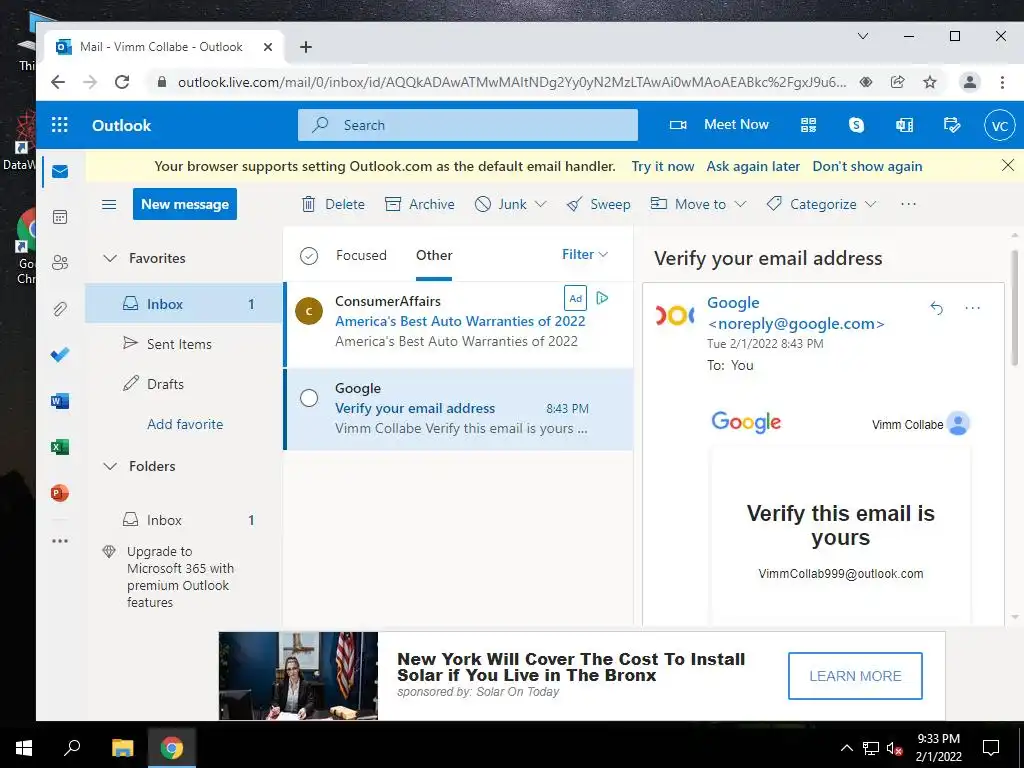Open To Do checkmark app

click(x=60, y=355)
